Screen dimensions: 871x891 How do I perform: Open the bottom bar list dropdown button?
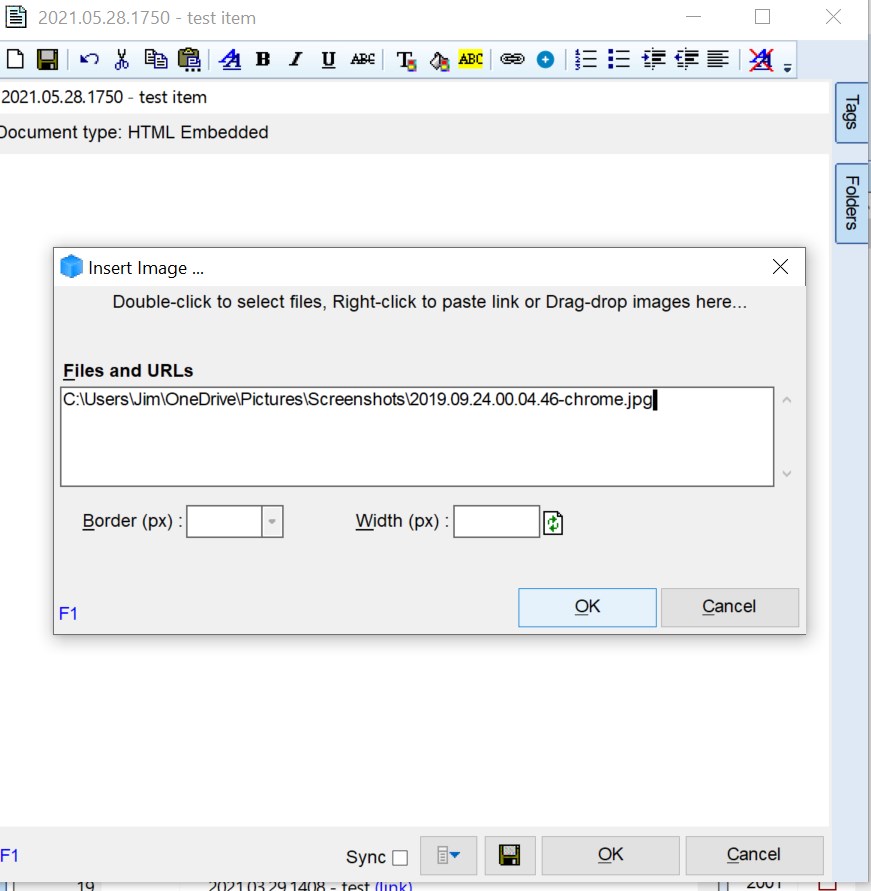tap(448, 855)
